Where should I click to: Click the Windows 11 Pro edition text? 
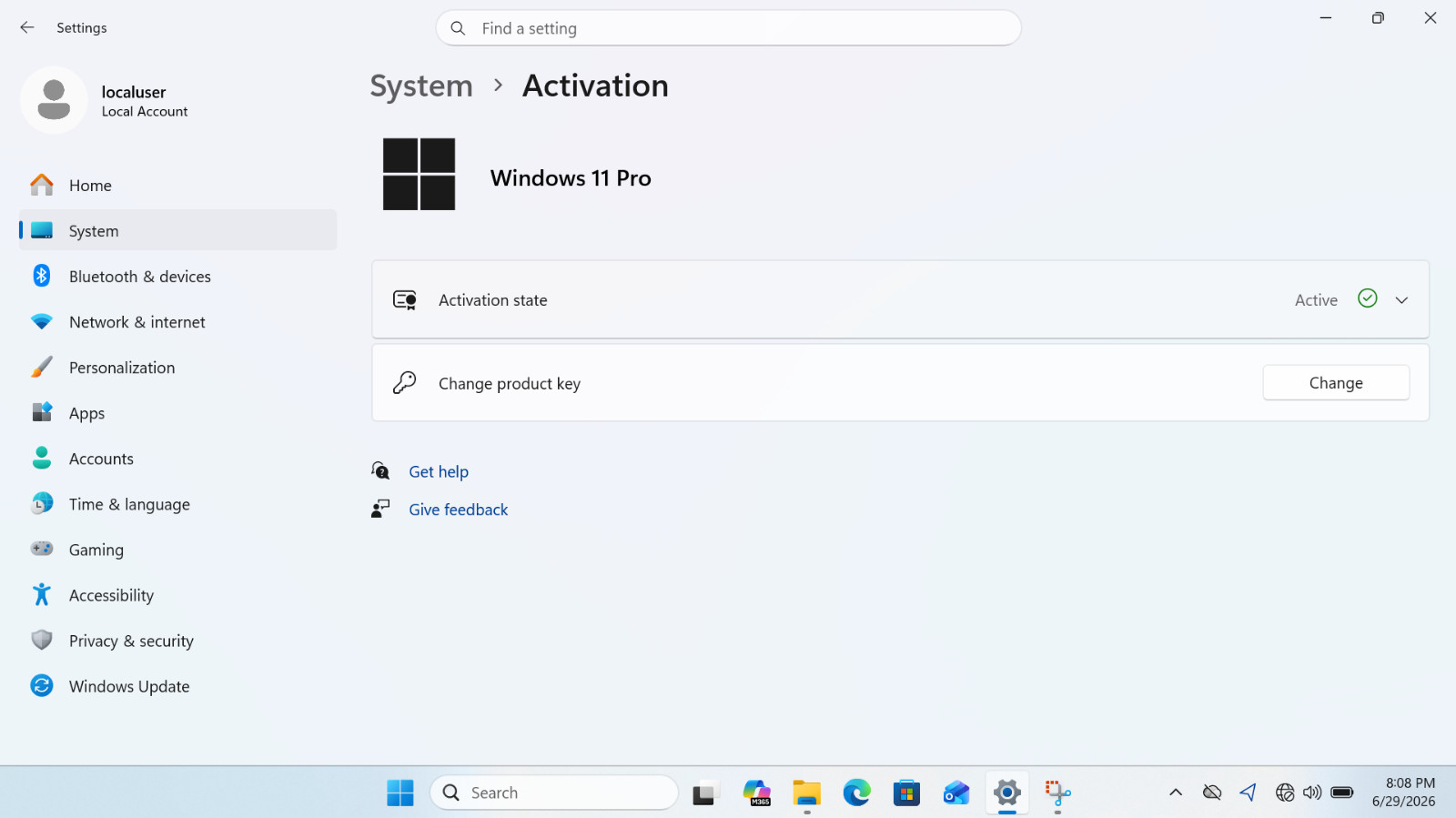pyautogui.click(x=571, y=178)
